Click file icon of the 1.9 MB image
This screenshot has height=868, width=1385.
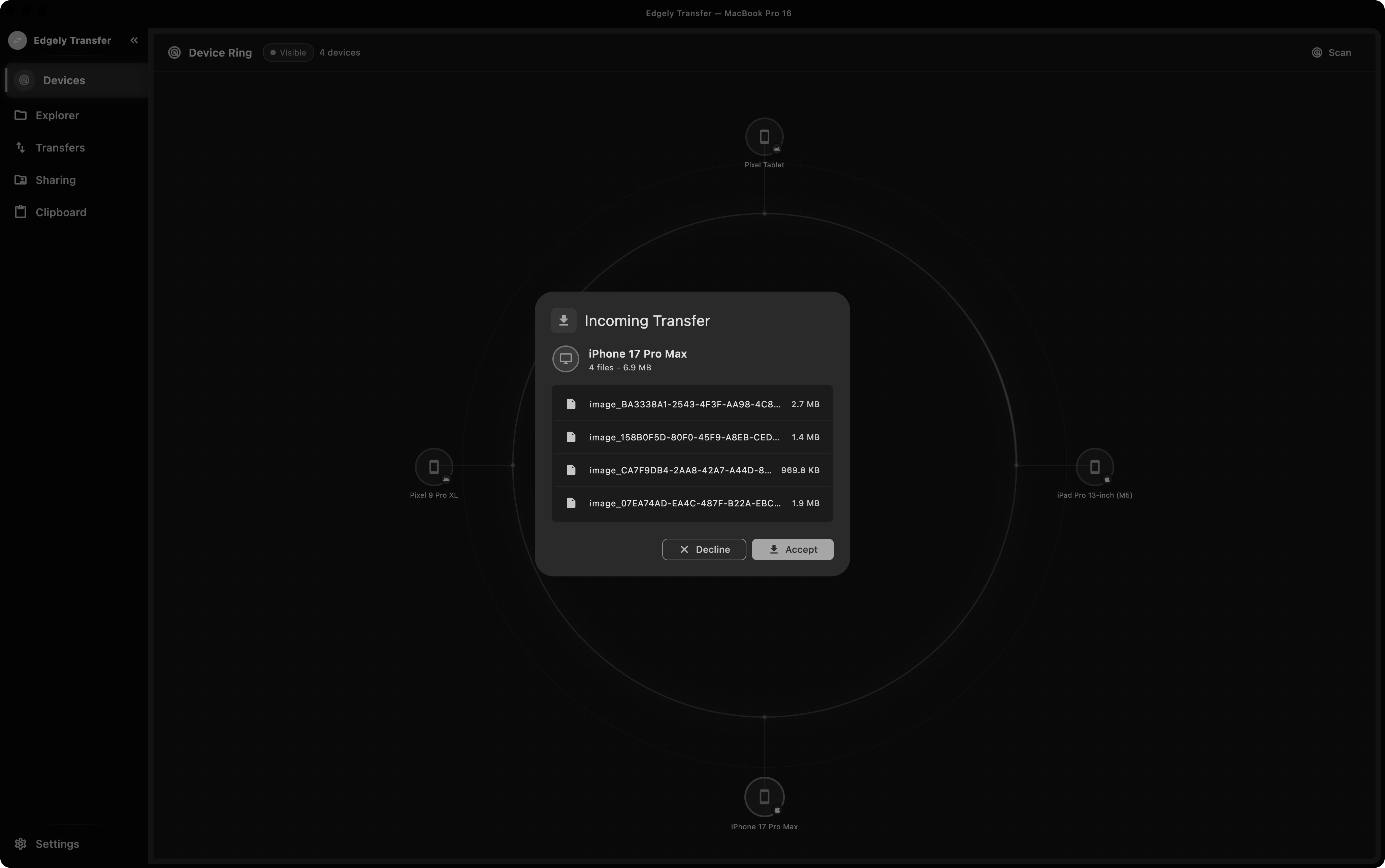571,503
